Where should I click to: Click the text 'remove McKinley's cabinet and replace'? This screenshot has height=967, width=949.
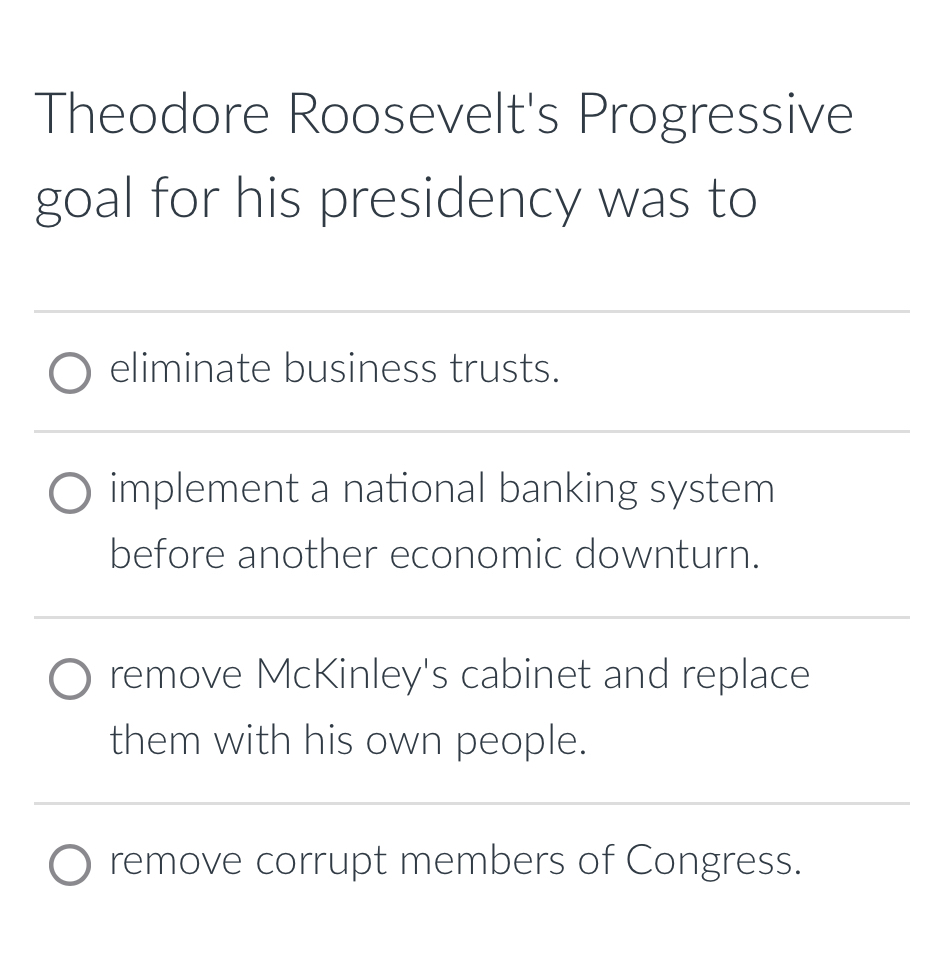tap(460, 675)
